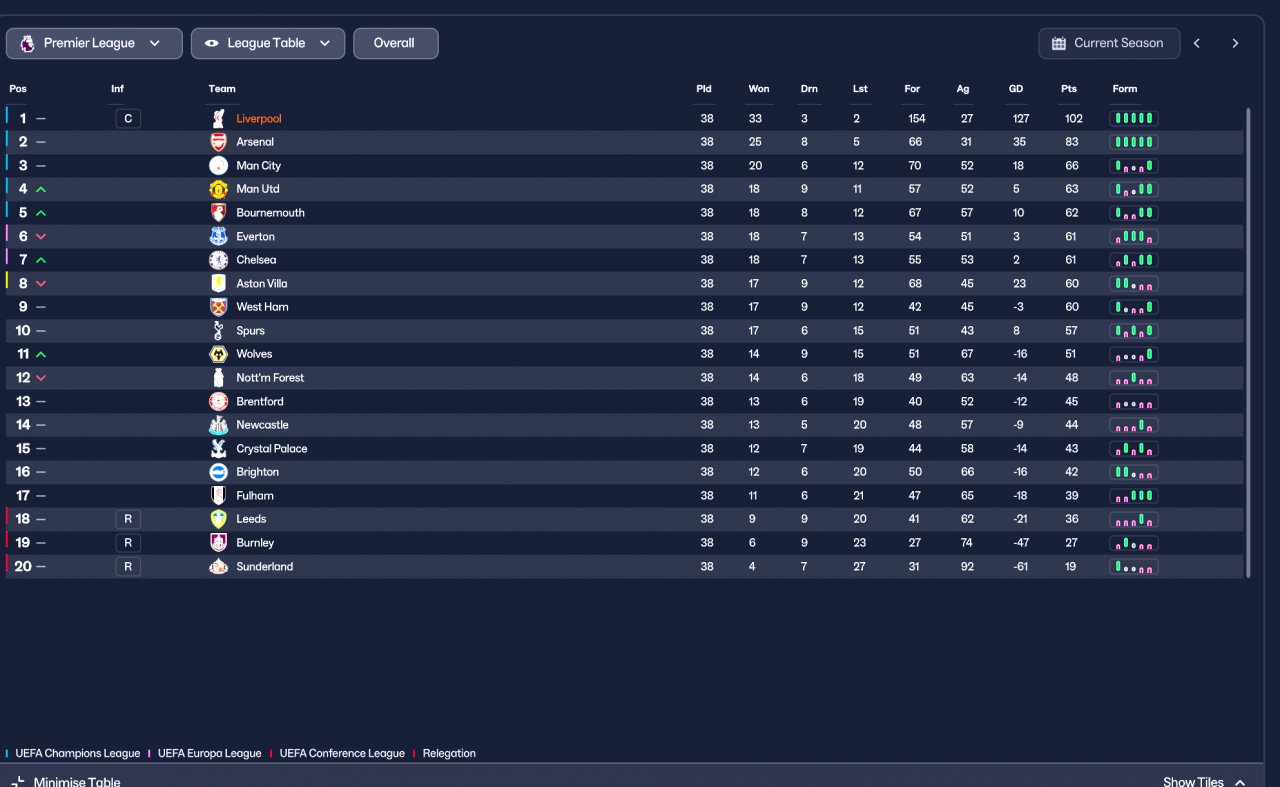This screenshot has width=1280, height=787.
Task: Open the Arsenal team link
Action: click(255, 142)
